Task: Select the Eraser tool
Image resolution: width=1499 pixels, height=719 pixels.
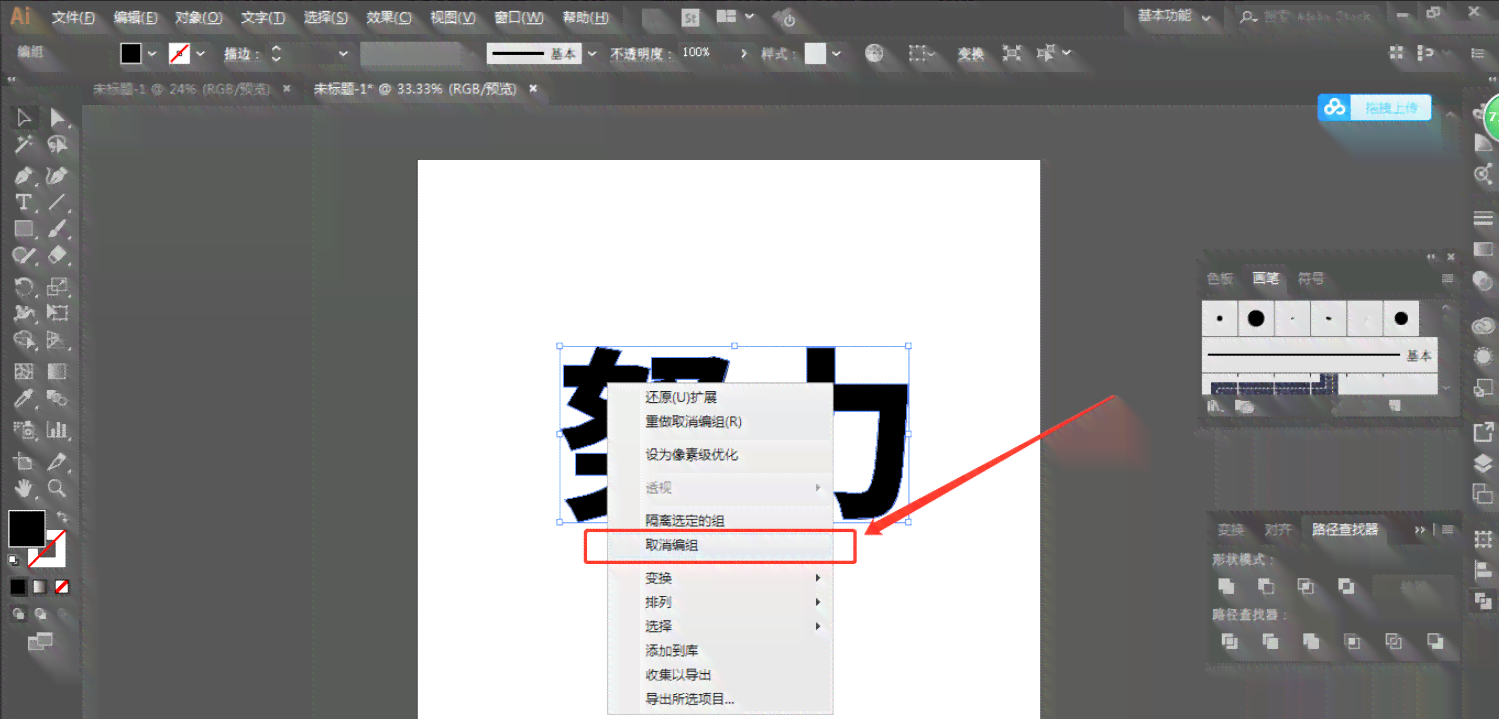Action: click(58, 256)
